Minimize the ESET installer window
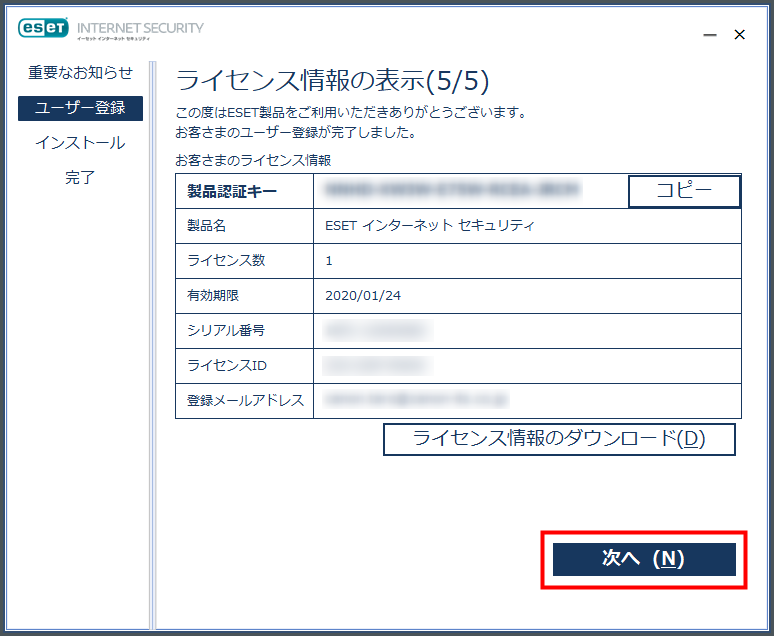 710,35
